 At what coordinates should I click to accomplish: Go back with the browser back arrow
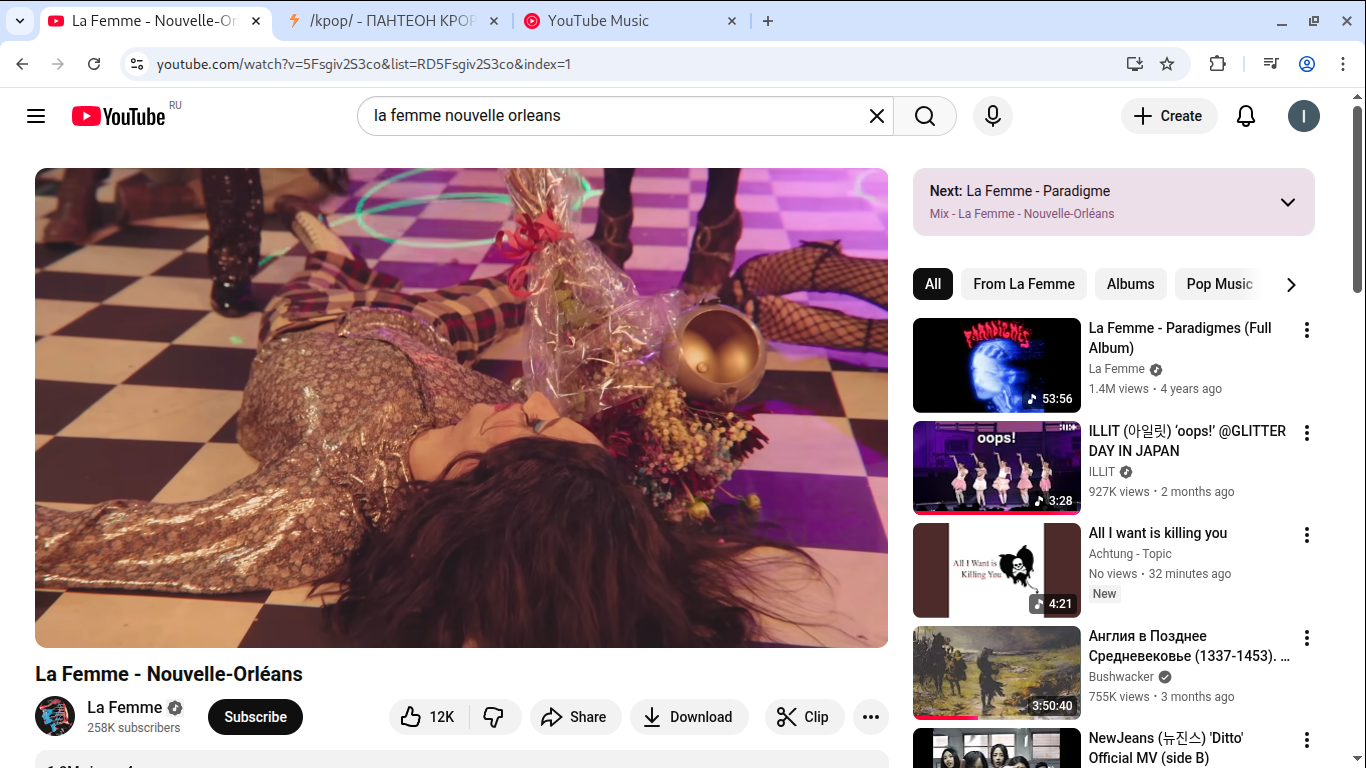[x=22, y=64]
